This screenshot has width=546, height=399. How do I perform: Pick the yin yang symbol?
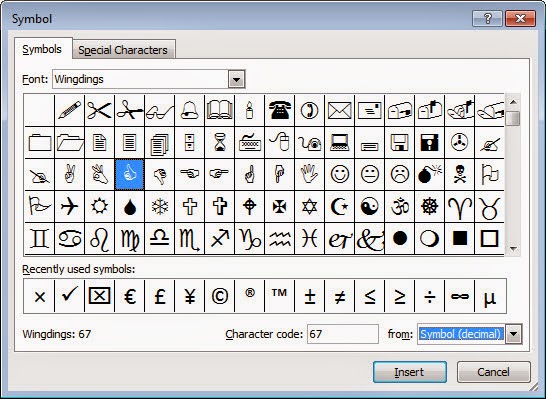point(369,206)
